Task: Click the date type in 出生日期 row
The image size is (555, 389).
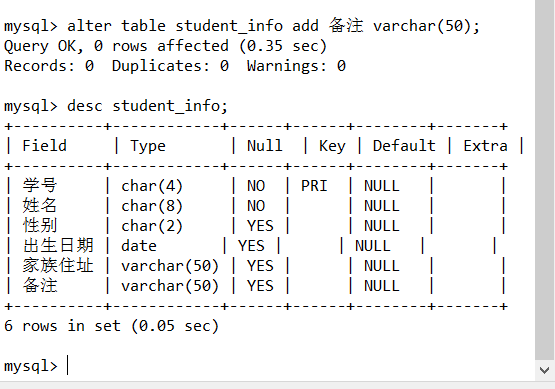Action: (139, 246)
